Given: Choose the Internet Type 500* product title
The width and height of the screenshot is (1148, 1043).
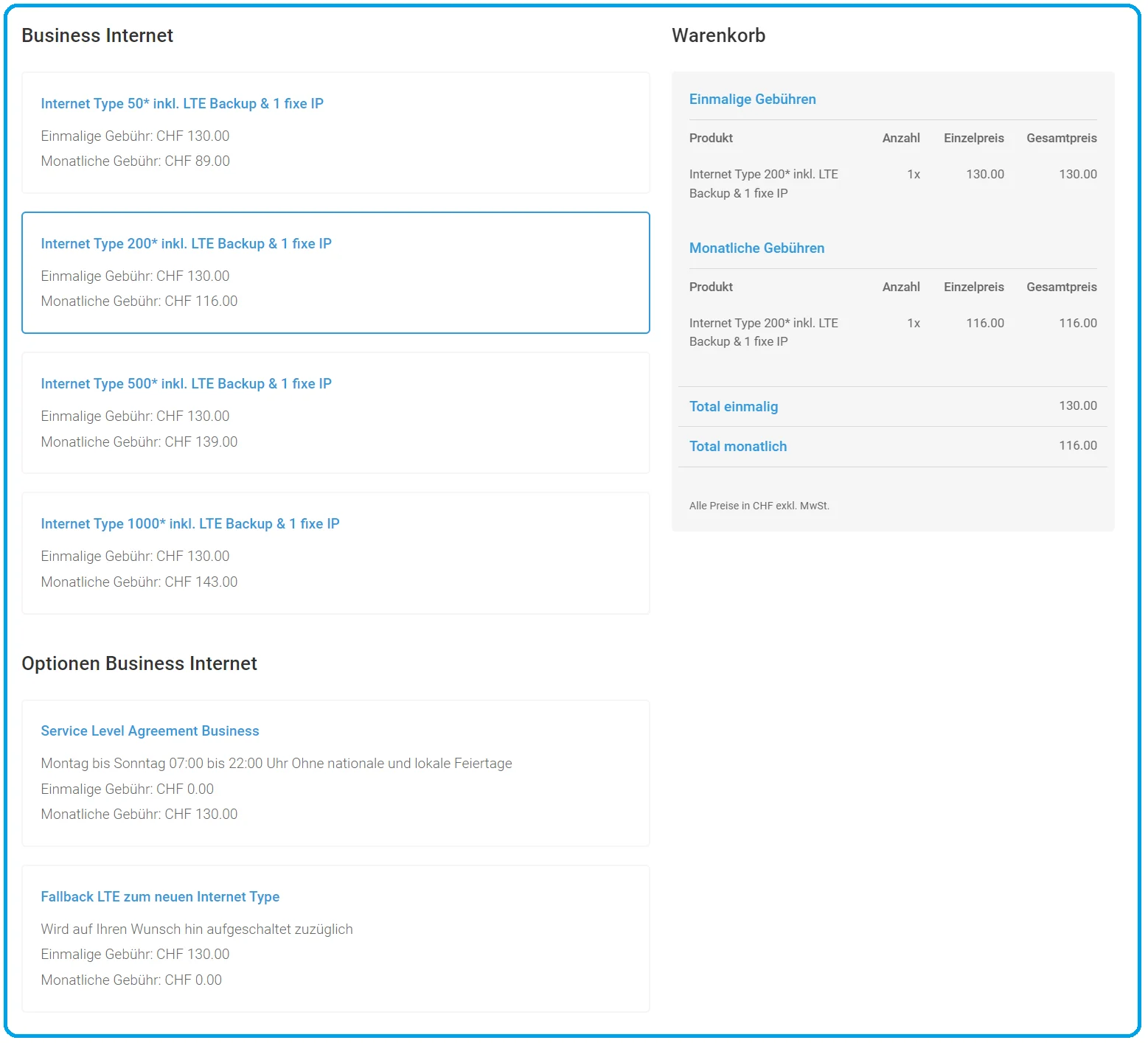Looking at the screenshot, I should tap(187, 384).
